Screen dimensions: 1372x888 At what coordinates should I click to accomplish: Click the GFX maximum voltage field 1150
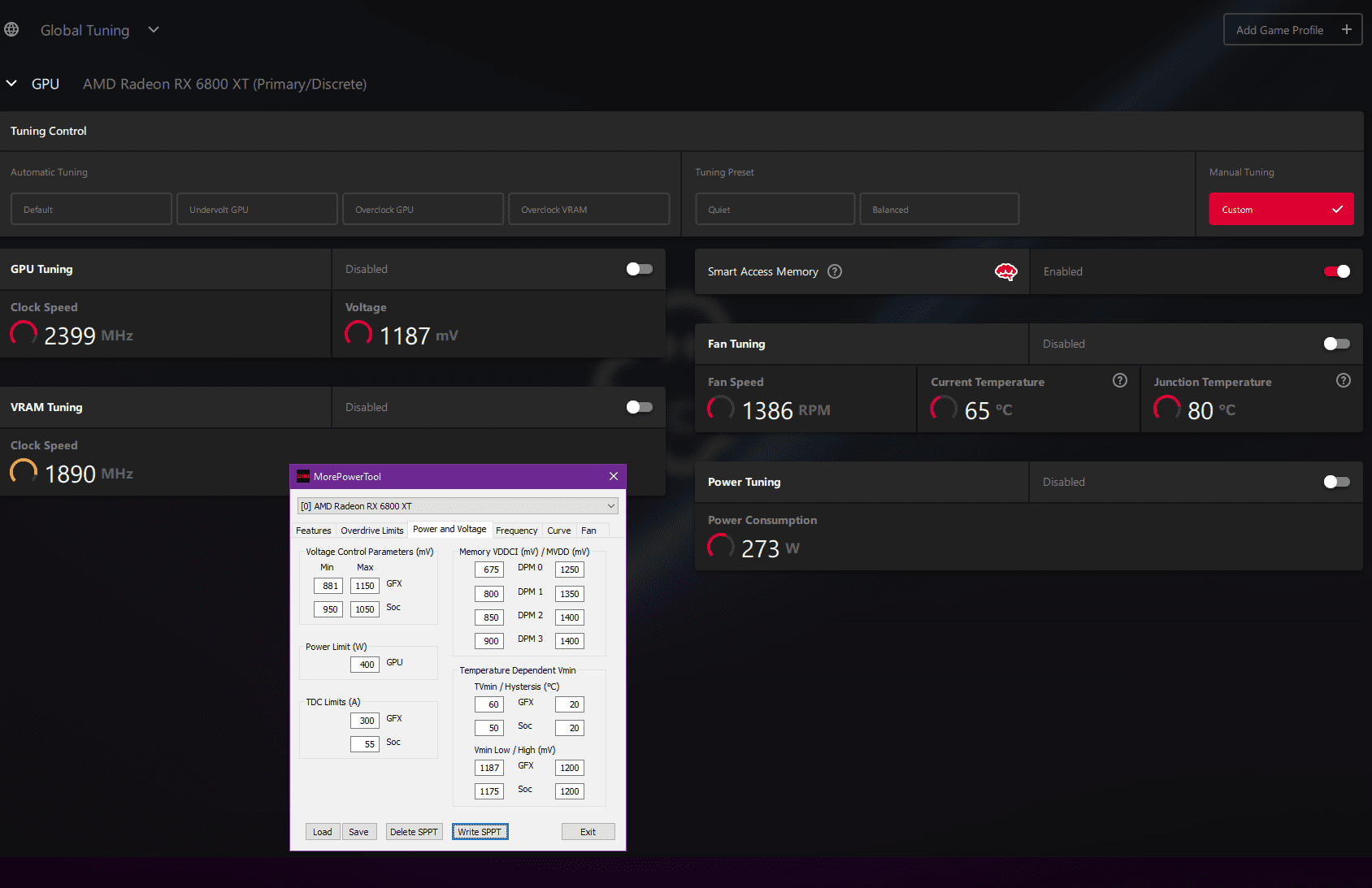click(x=365, y=586)
